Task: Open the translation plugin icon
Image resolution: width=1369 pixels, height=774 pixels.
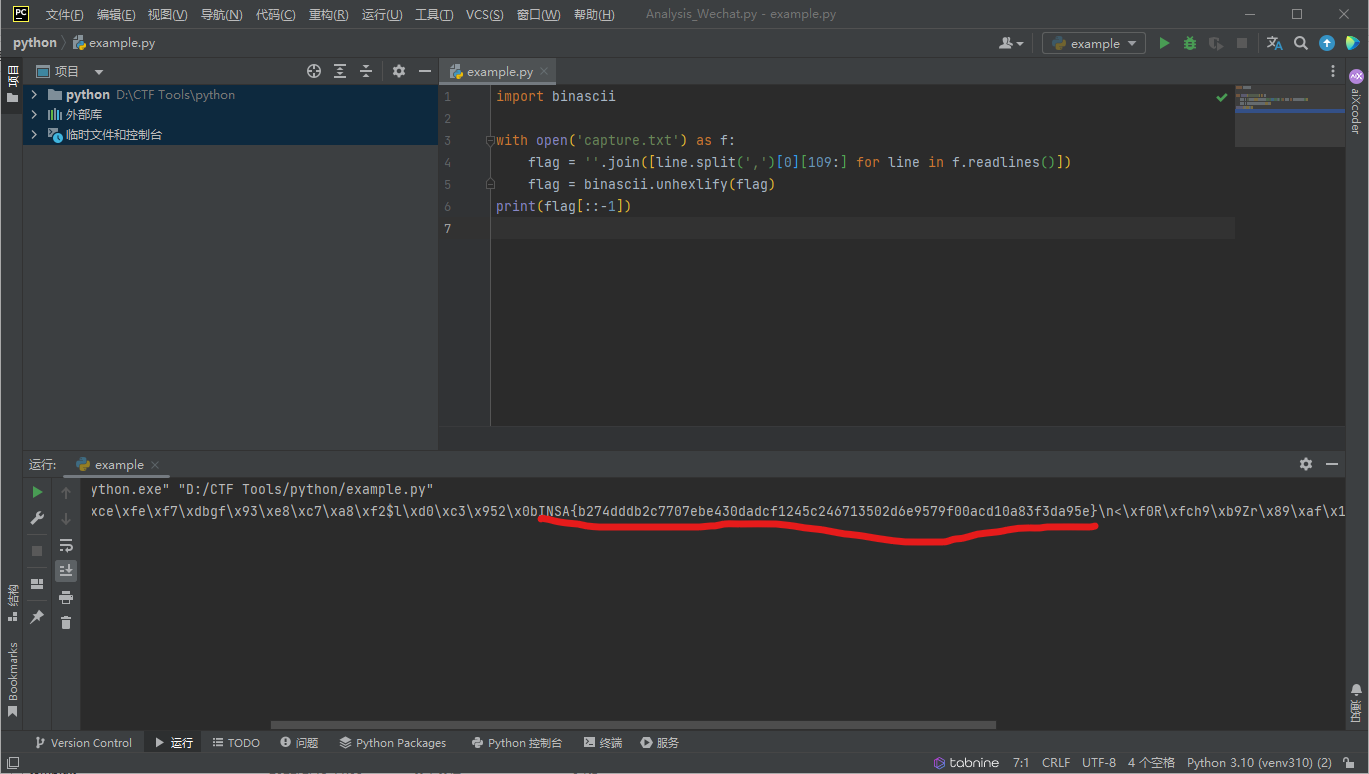Action: (1274, 43)
